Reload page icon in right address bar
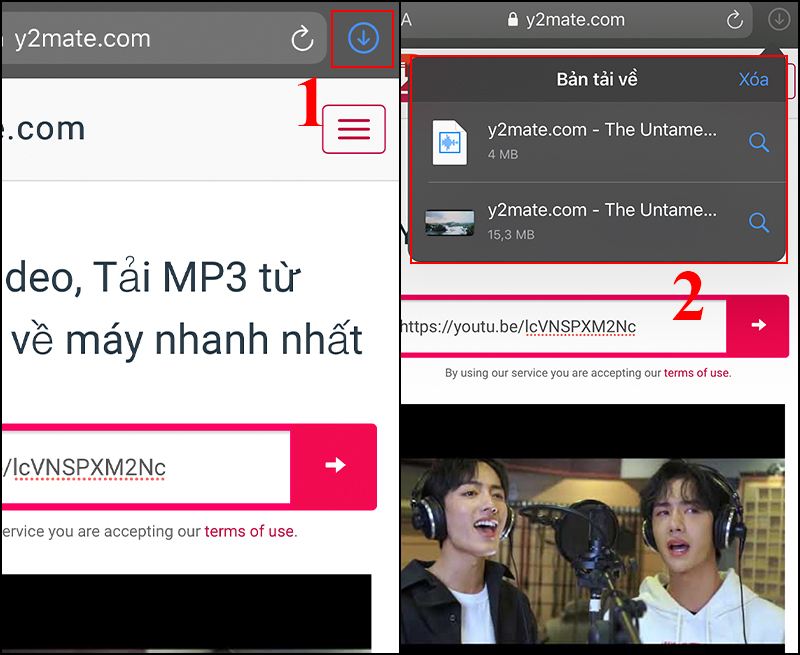This screenshot has height=655, width=800. pos(735,20)
